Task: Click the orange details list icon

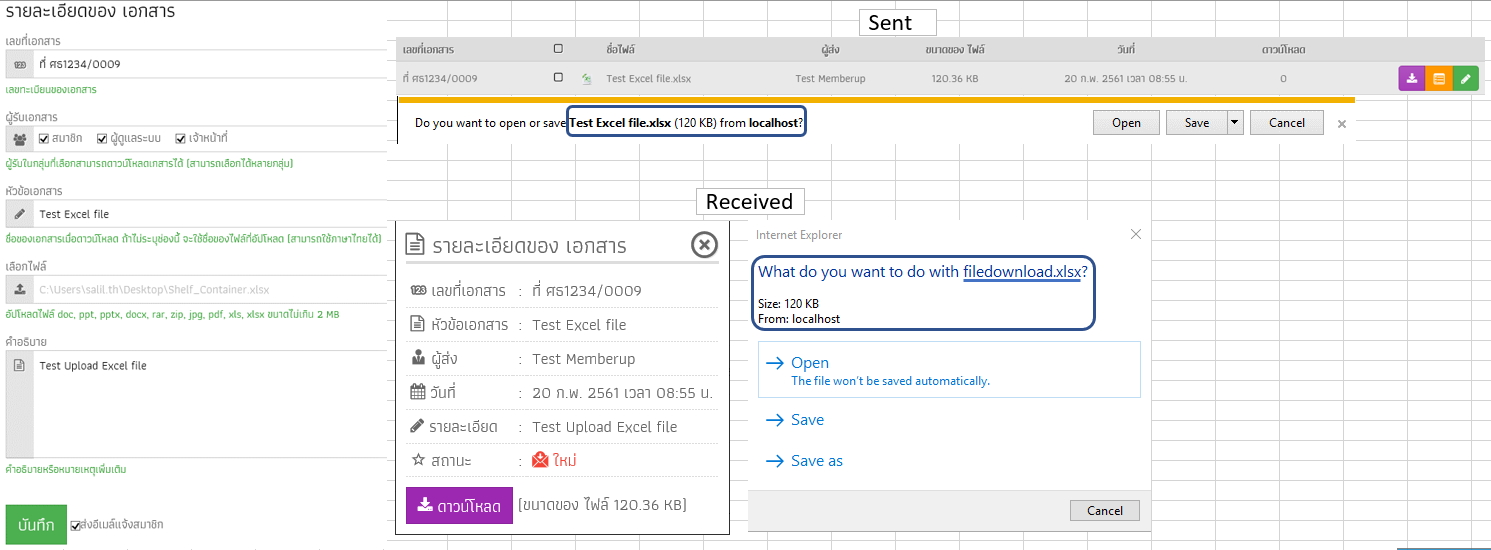Action: click(x=1438, y=78)
